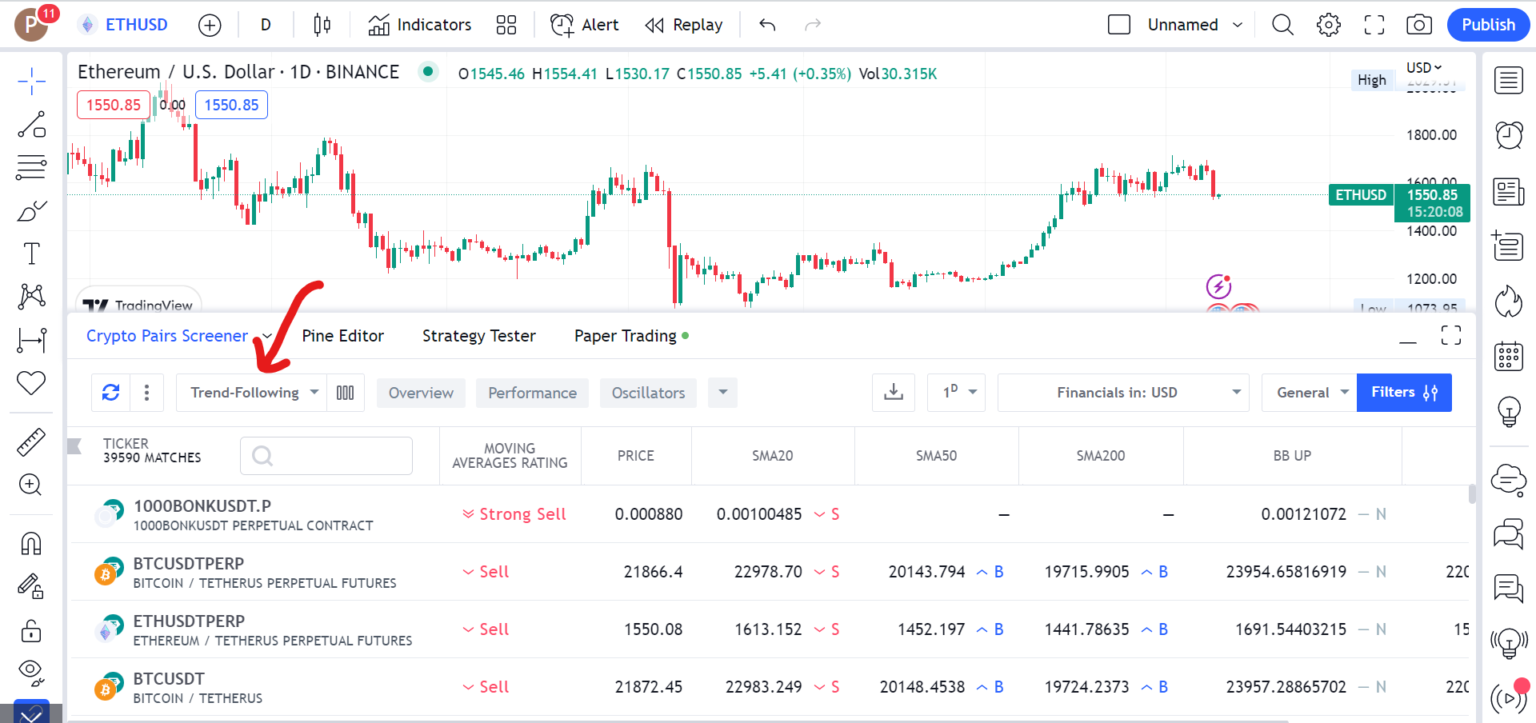
Task: Open Alerts panel via alarm clock icon
Action: [1509, 136]
